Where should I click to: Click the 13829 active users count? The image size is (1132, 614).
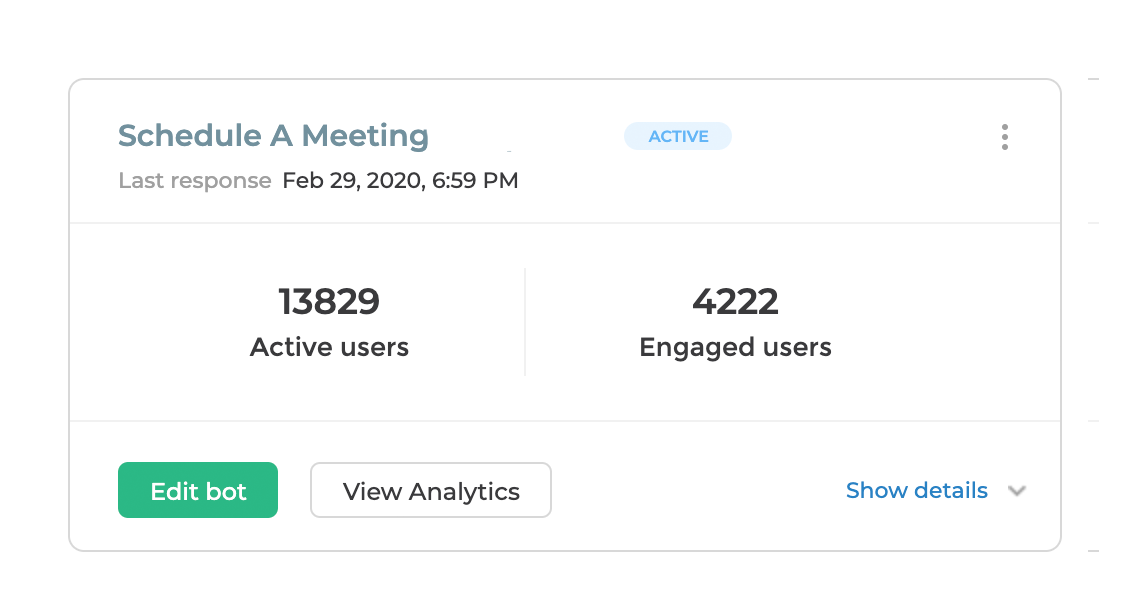click(x=329, y=301)
